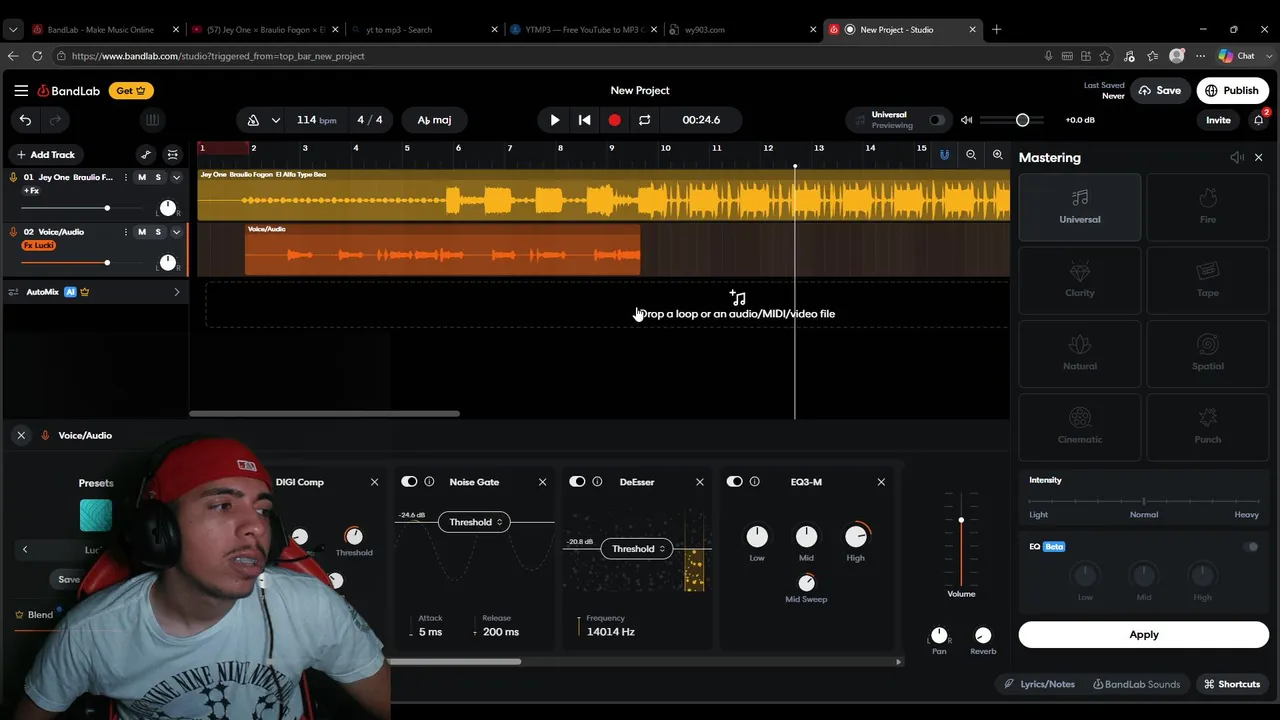The image size is (1280, 720).
Task: Toggle the Universal Previewing switch
Action: (x=936, y=120)
